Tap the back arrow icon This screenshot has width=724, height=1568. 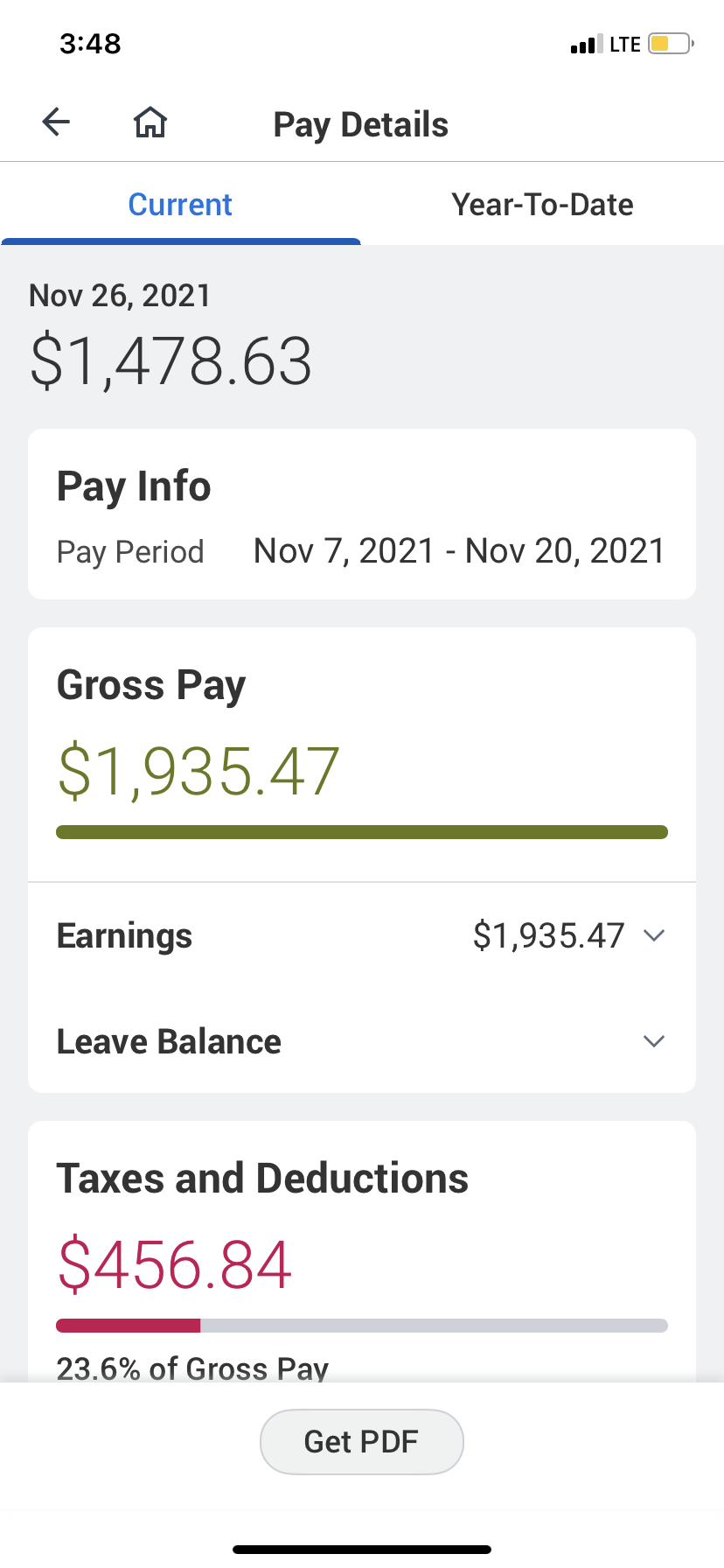56,122
